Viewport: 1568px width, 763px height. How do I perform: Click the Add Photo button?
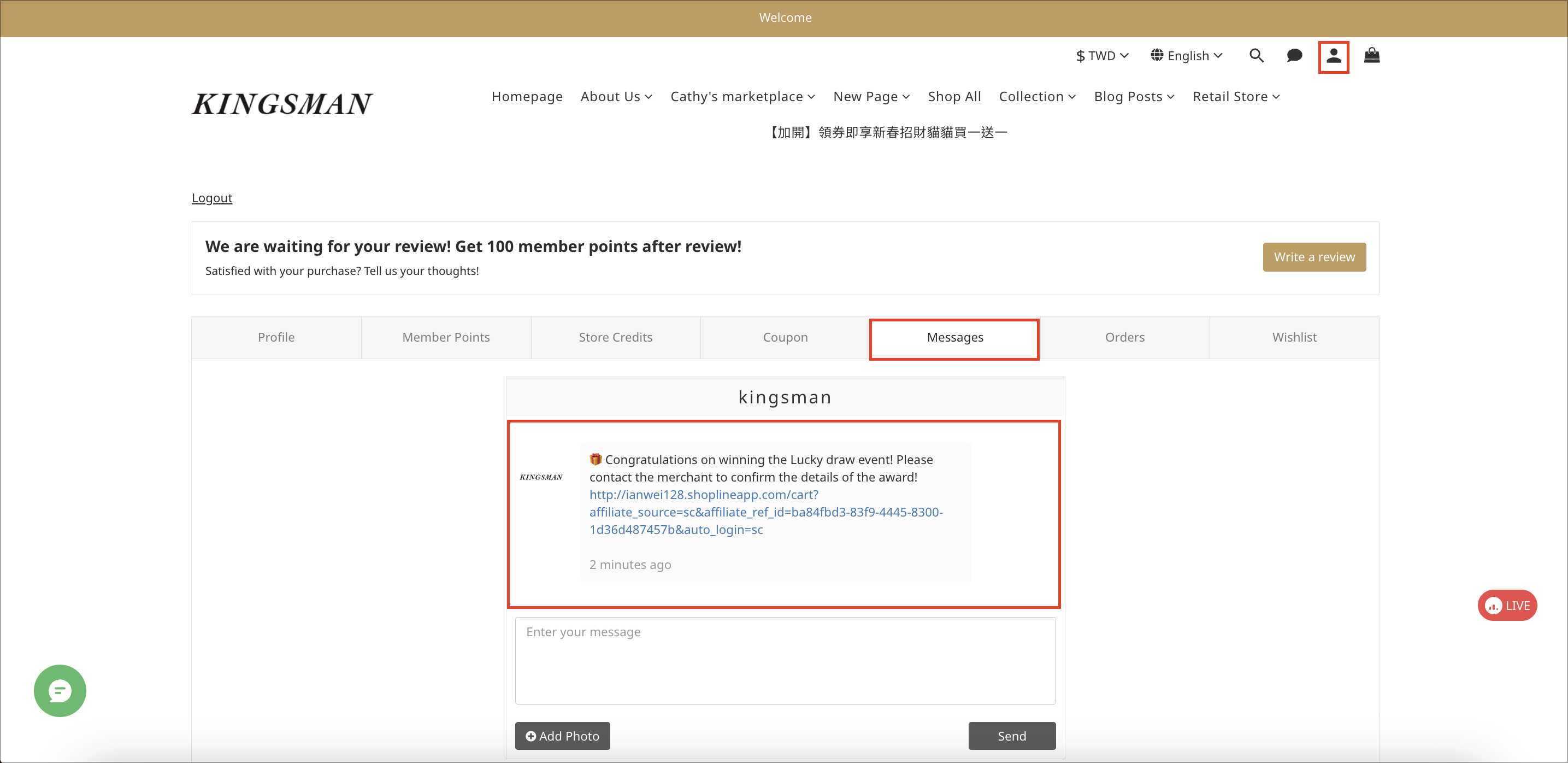coord(562,736)
